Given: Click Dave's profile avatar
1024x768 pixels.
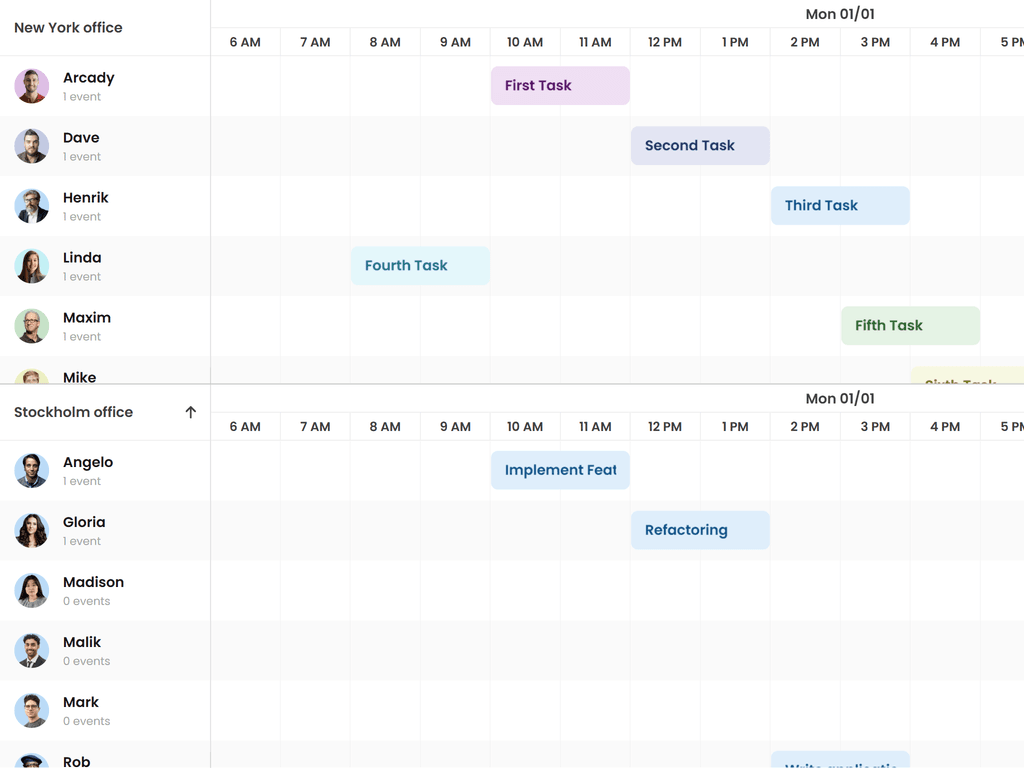Looking at the screenshot, I should coord(31,146).
